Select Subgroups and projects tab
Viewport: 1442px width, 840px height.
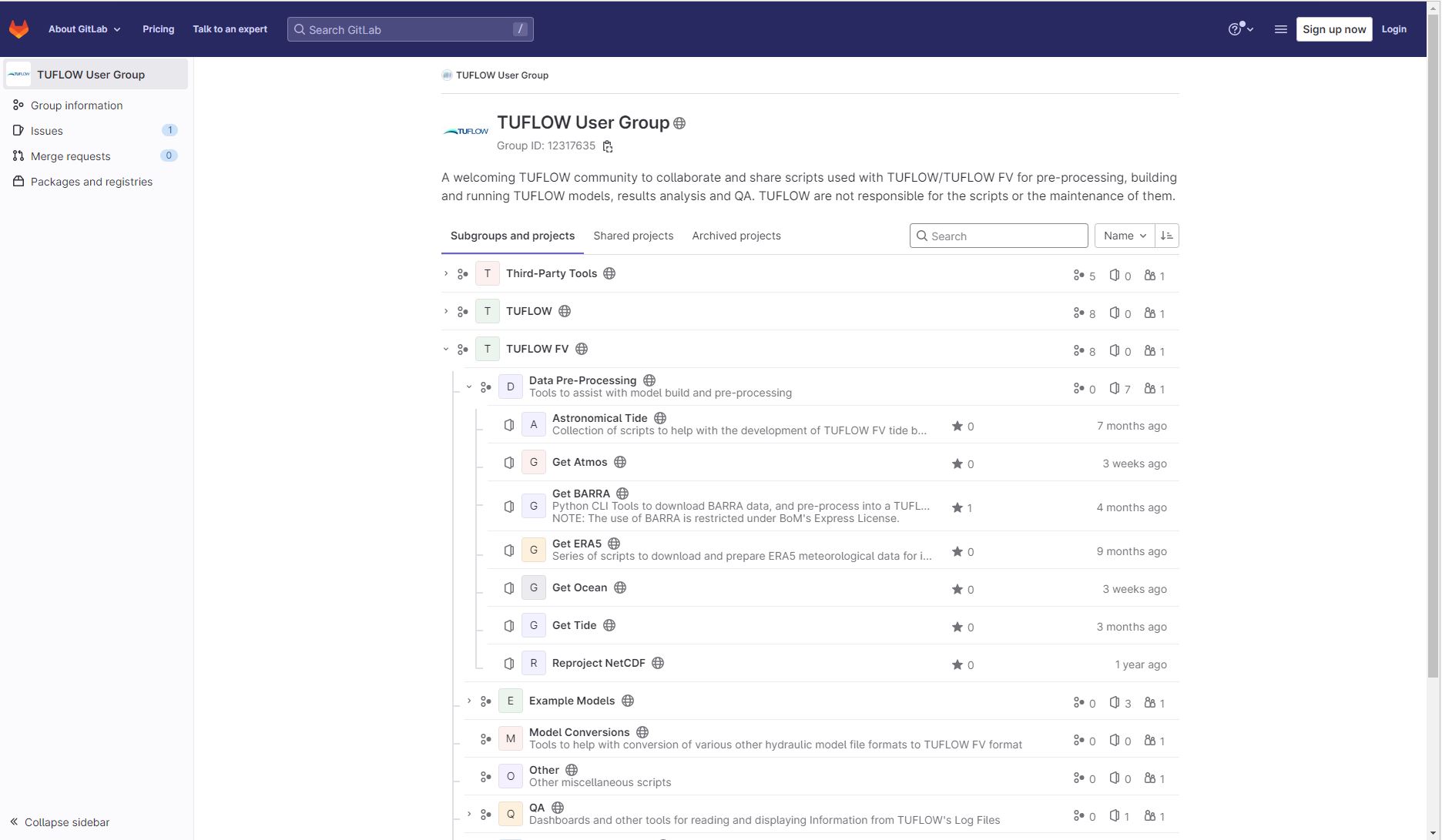(512, 236)
